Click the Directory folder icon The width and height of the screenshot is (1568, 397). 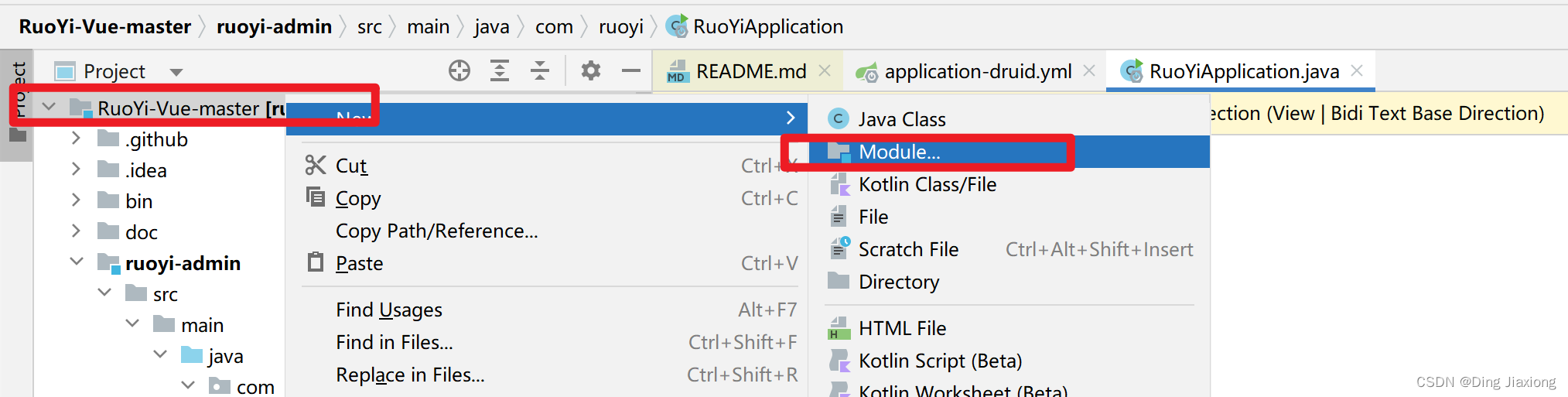coord(839,280)
